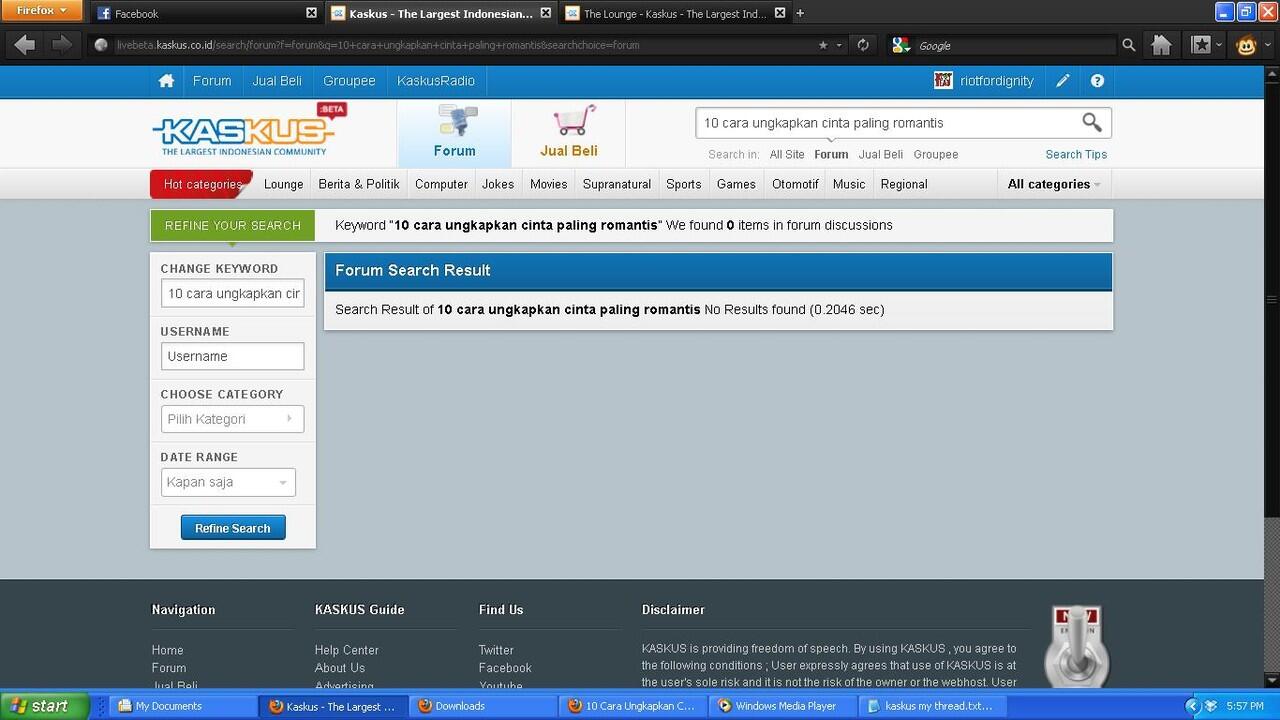Open Firefox home page icon

[1161, 45]
